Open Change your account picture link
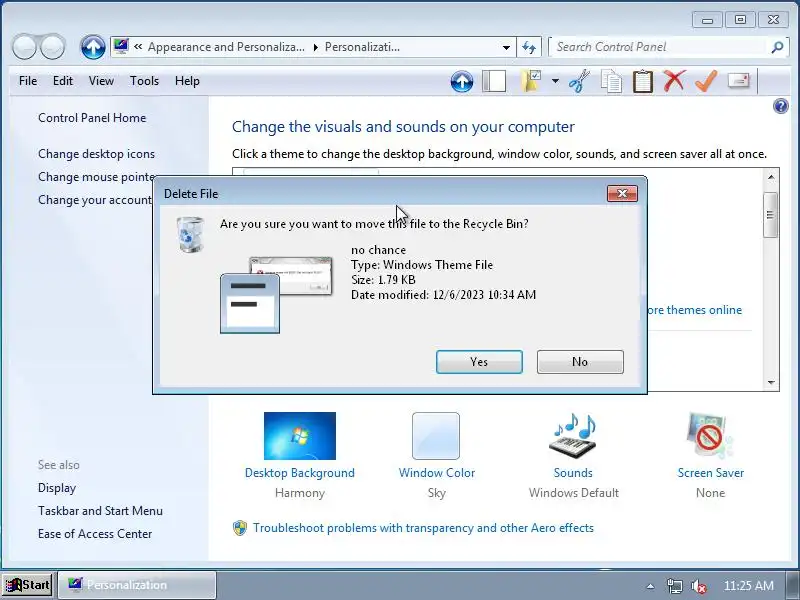The width and height of the screenshot is (800, 600). click(x=95, y=200)
